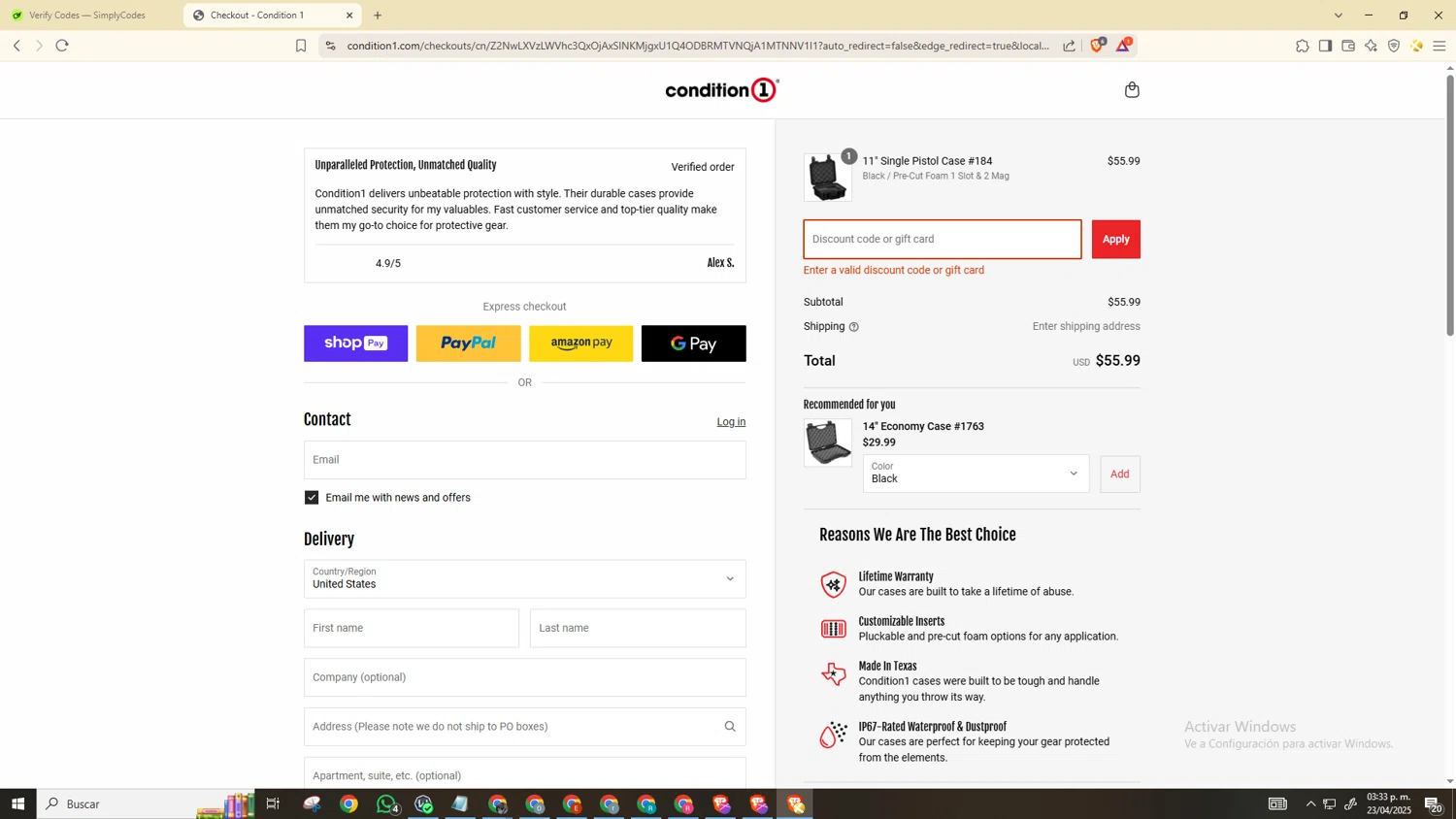Image resolution: width=1456 pixels, height=819 pixels.
Task: Close the Checkout - Condition 1 tab
Action: (349, 16)
